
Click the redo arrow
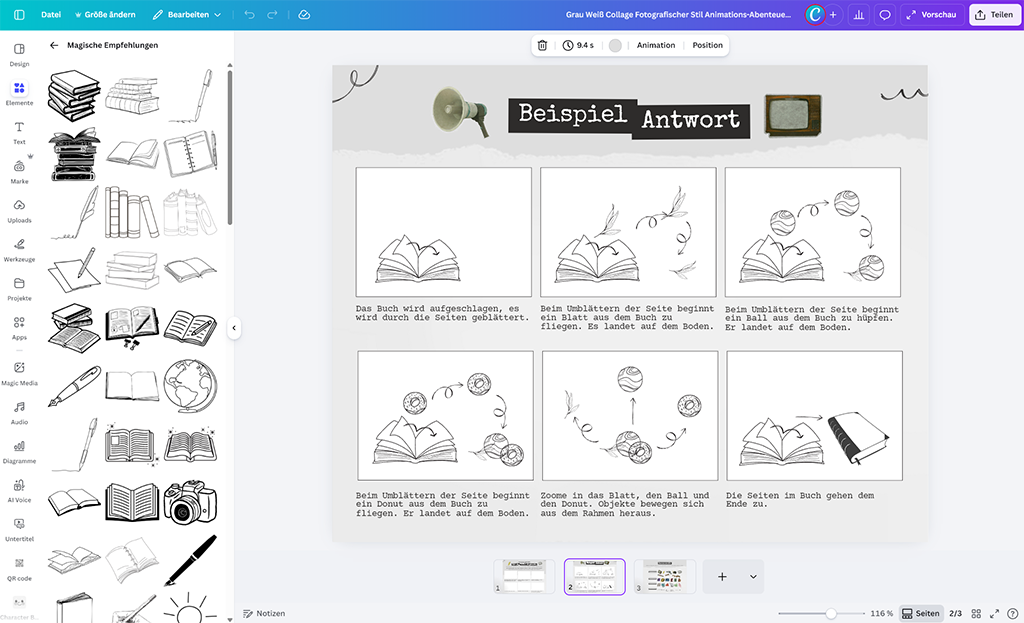(x=272, y=14)
